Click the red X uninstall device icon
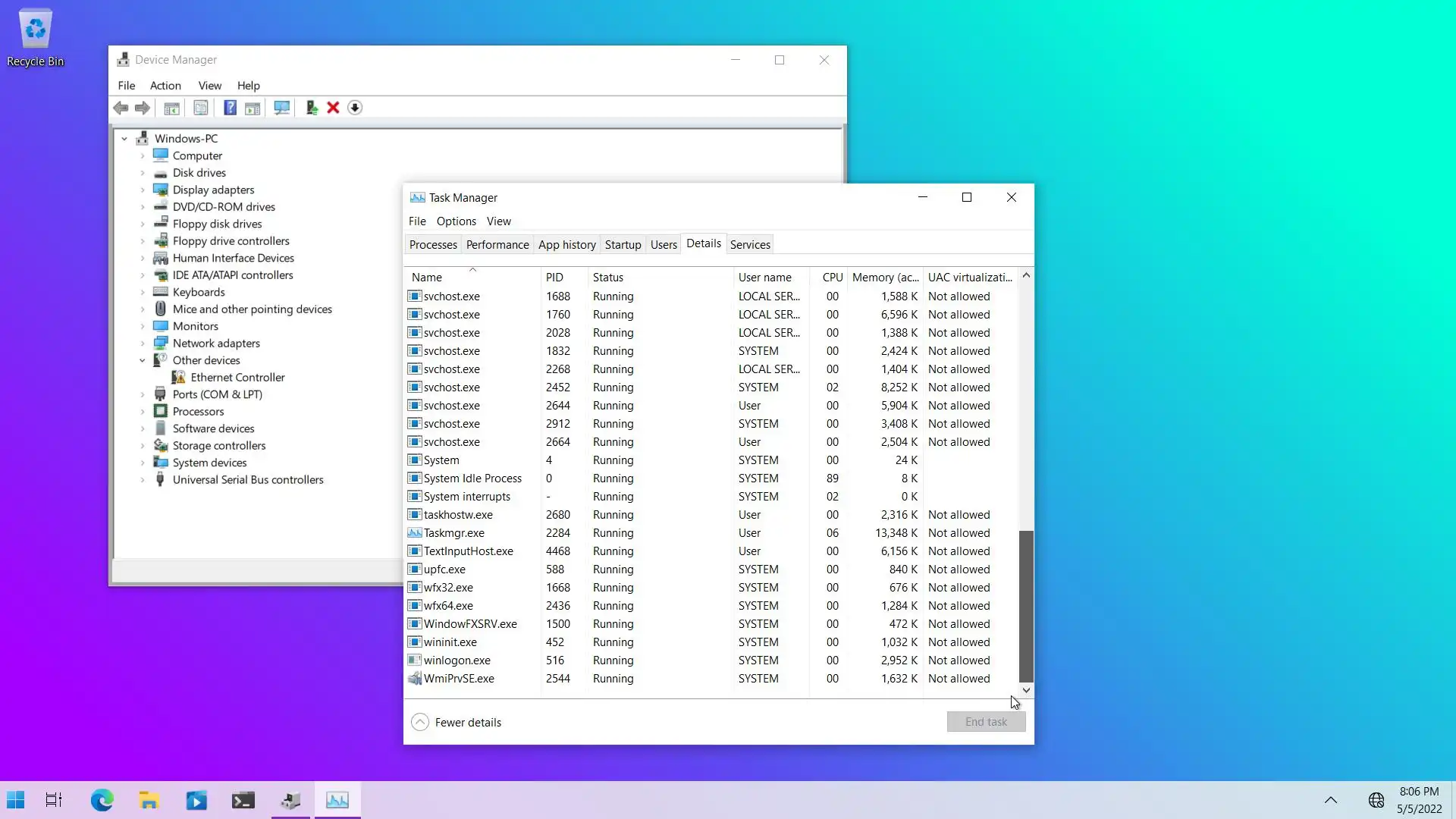 click(x=333, y=108)
